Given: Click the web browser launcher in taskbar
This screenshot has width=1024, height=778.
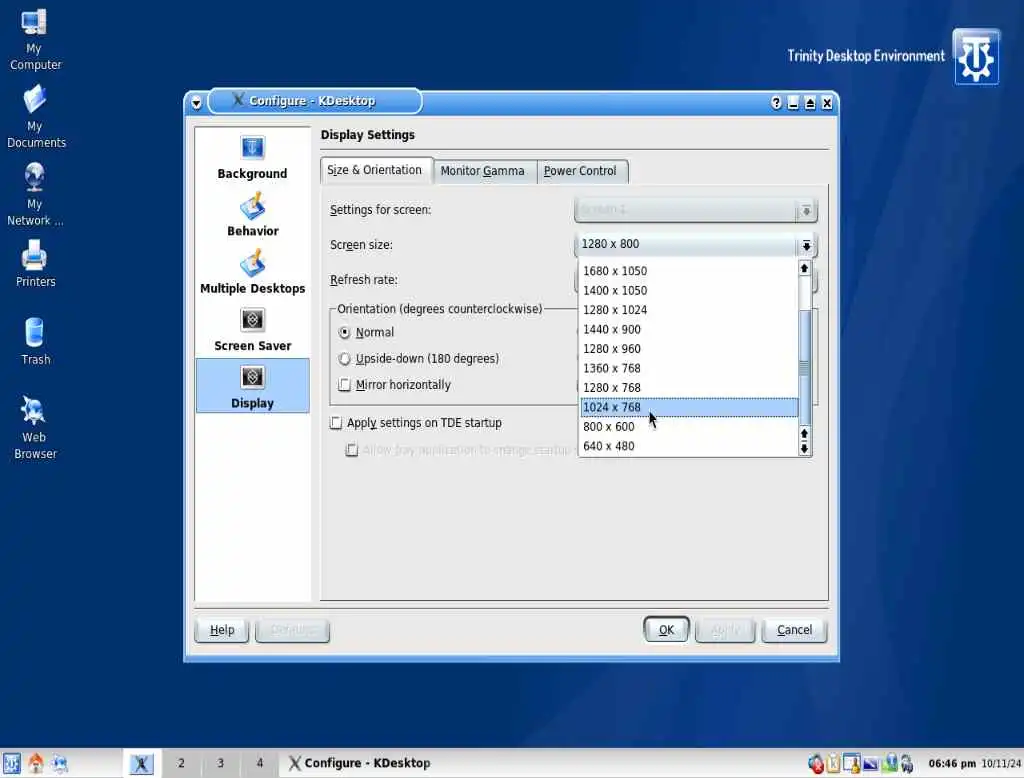Looking at the screenshot, I should tap(59, 763).
